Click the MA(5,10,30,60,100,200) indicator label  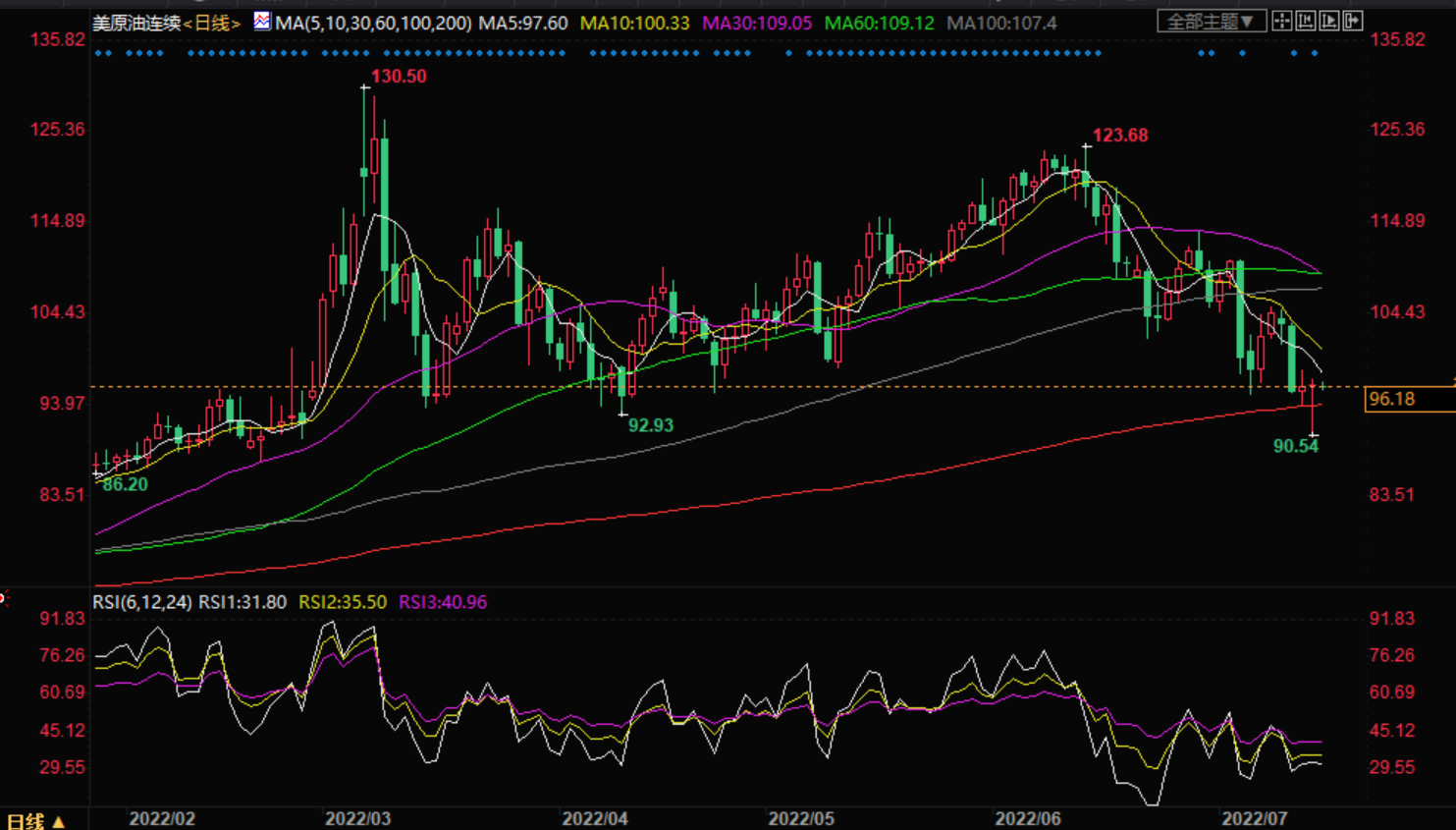pyautogui.click(x=373, y=23)
